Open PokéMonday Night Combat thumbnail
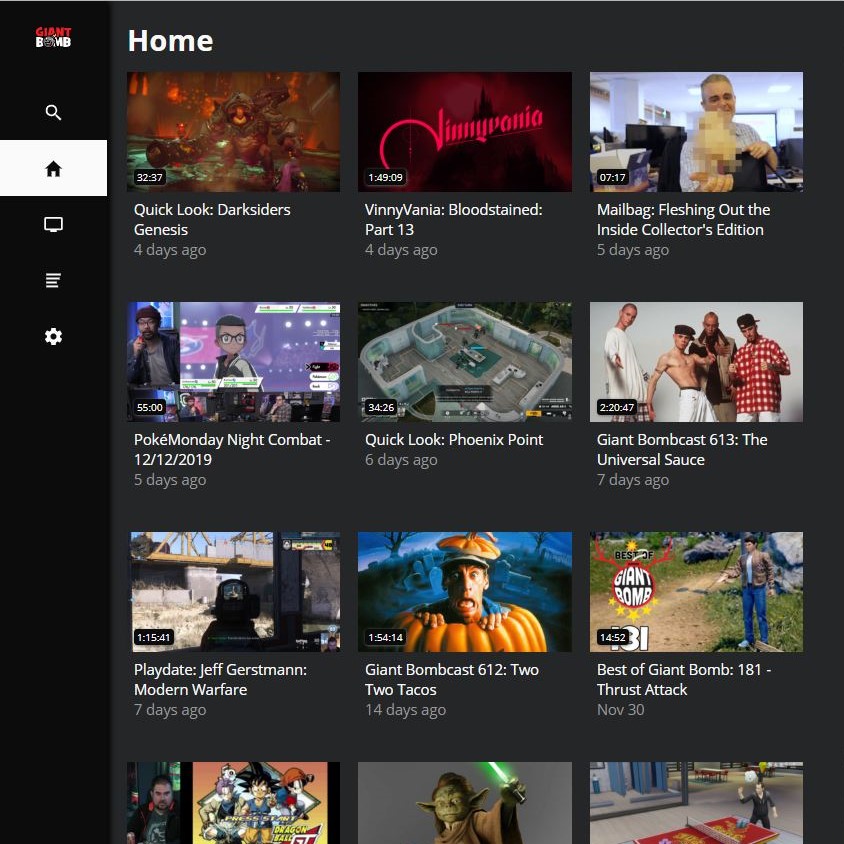The width and height of the screenshot is (844, 844). (x=234, y=362)
